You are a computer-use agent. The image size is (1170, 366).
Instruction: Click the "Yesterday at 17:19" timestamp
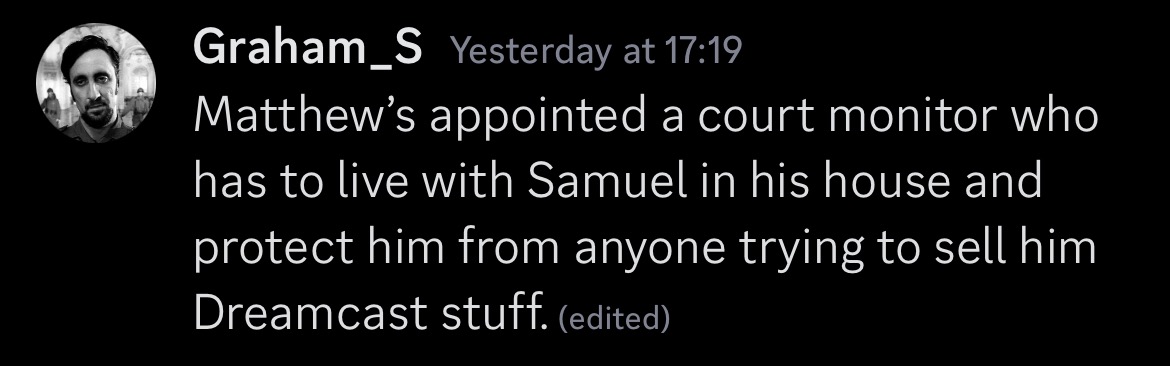tap(597, 51)
